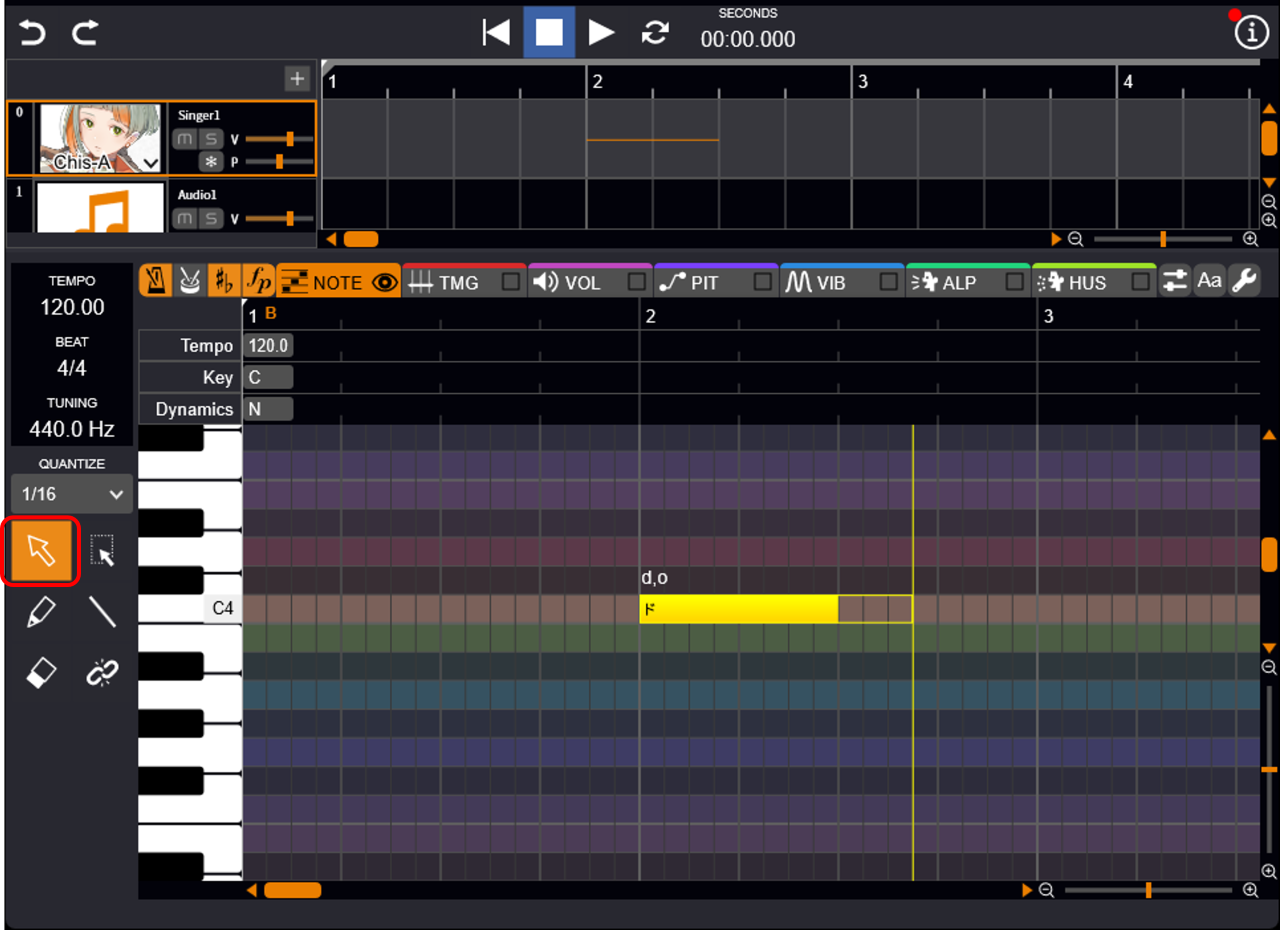The height and width of the screenshot is (930, 1280).
Task: Expand the Chis-A singer dropdown
Action: coord(150,162)
